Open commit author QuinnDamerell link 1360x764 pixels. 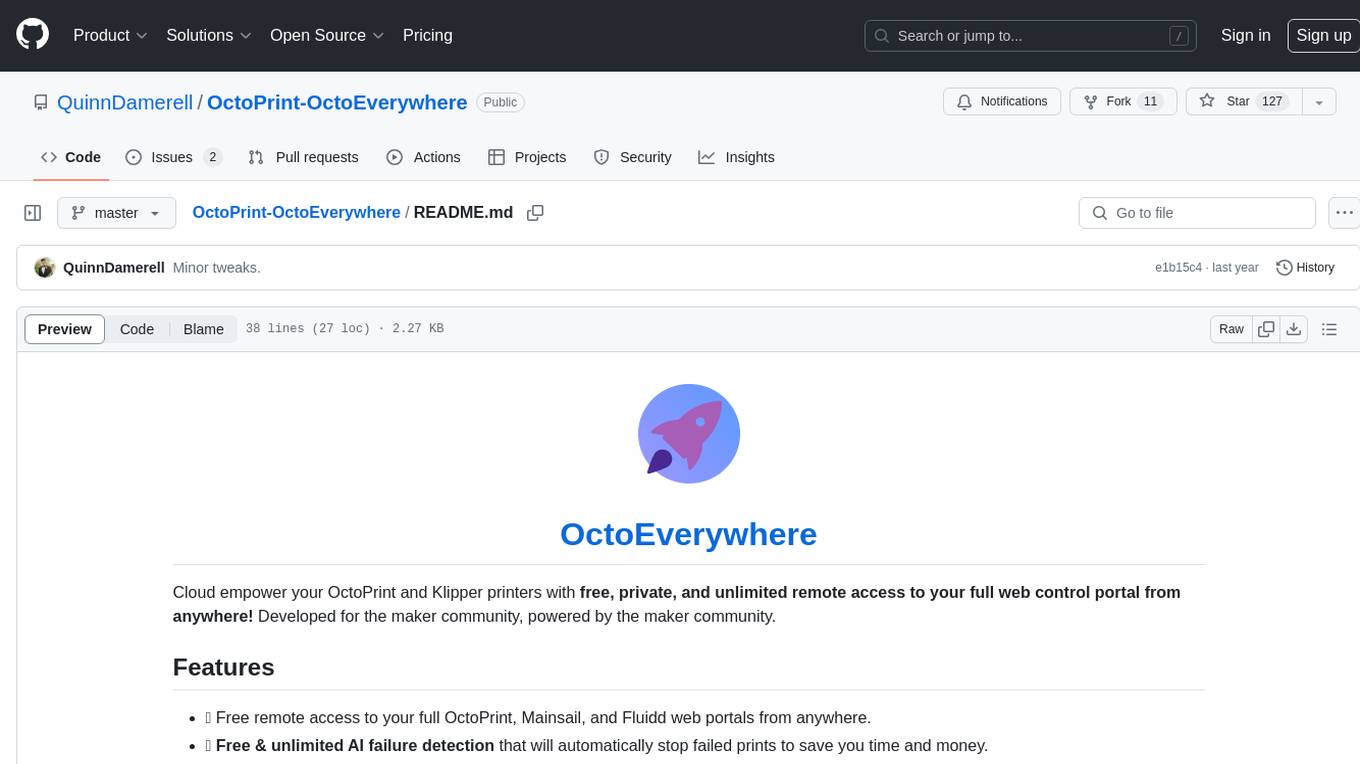pos(114,268)
